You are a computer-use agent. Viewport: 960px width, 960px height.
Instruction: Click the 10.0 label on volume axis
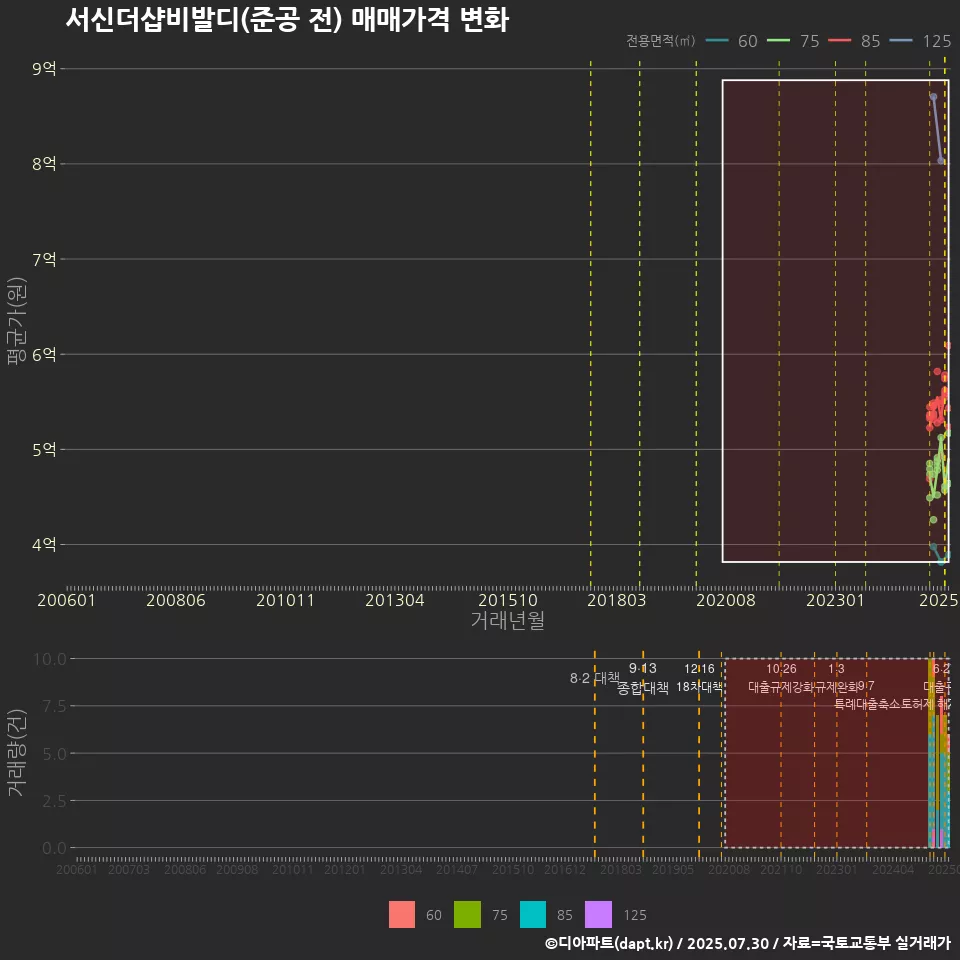click(x=50, y=659)
